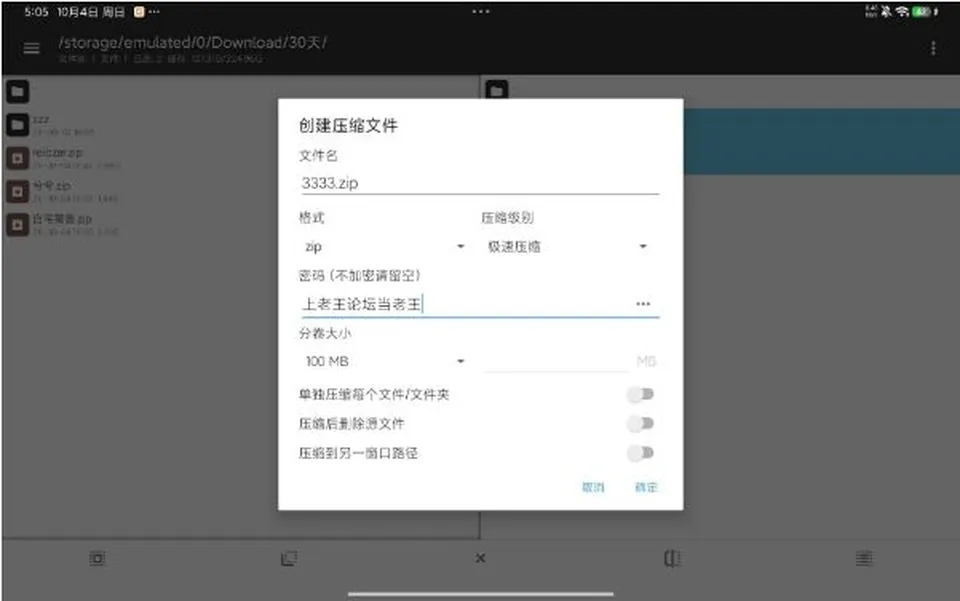
Task: Tap the stacked-squares icon in bottom toolbar
Action: tap(289, 558)
